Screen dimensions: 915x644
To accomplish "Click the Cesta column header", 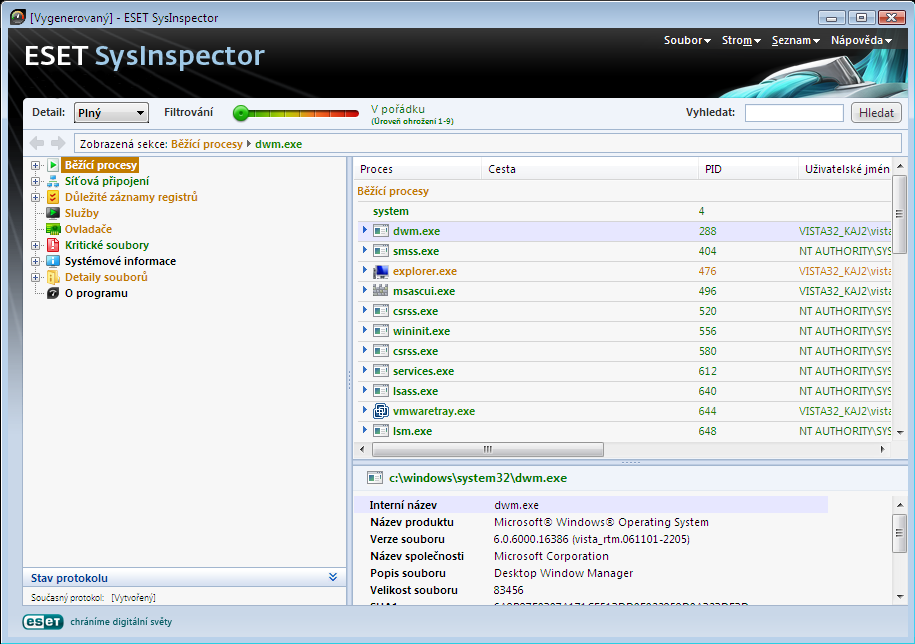I will [589, 169].
